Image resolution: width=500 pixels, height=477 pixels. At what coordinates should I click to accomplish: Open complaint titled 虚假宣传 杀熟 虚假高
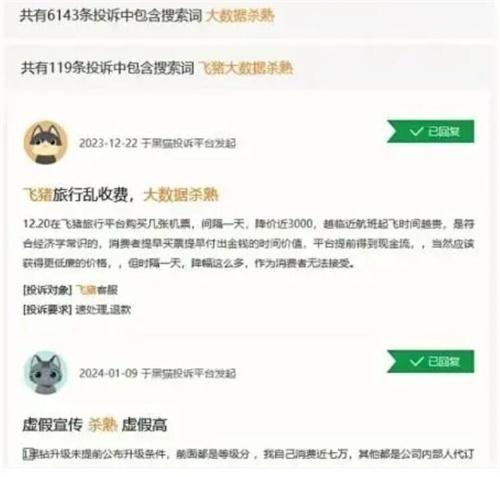pos(95,425)
